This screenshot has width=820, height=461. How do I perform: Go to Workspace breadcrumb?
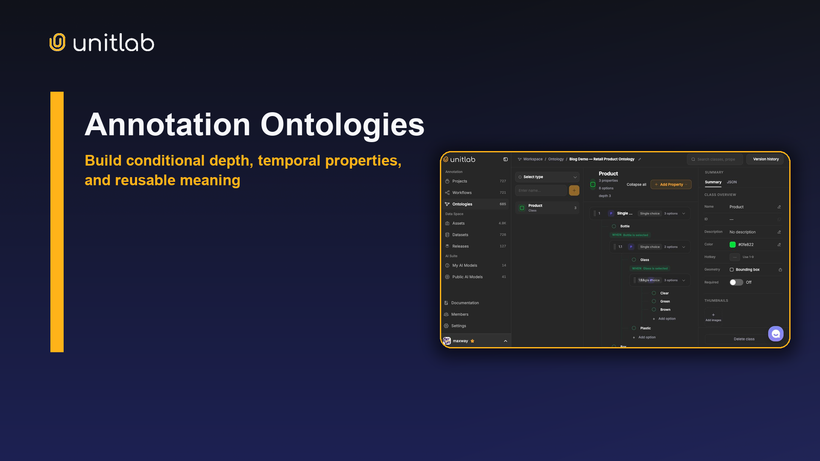tap(533, 159)
